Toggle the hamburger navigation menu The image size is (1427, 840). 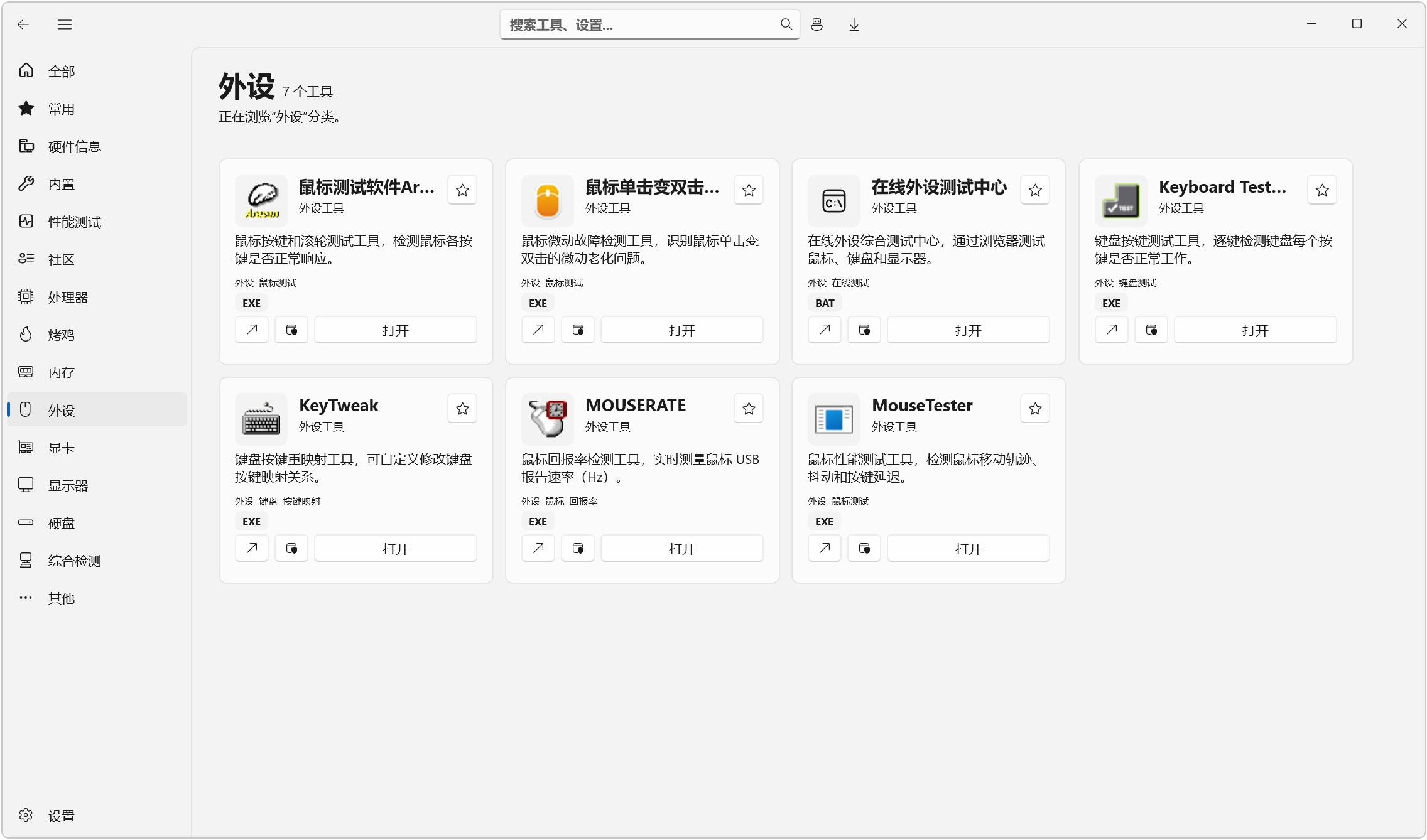pyautogui.click(x=65, y=24)
